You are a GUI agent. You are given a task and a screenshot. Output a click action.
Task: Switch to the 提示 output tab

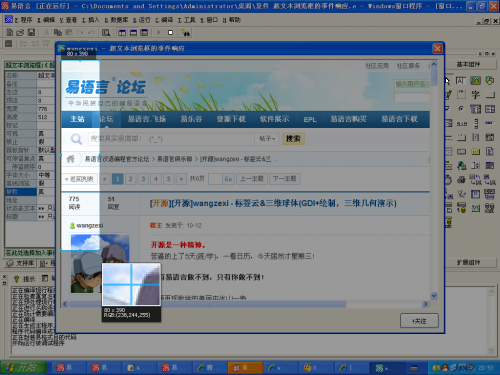point(25,279)
